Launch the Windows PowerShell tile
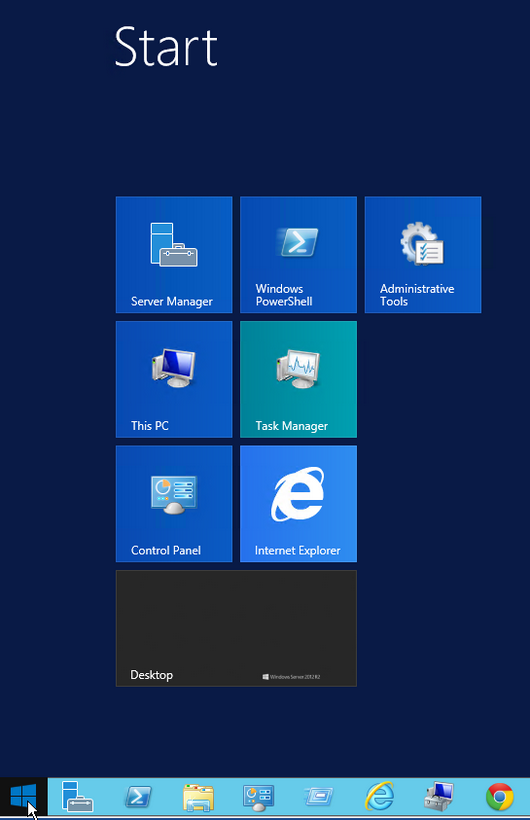Screen dimensions: 530x820 (x=298, y=255)
